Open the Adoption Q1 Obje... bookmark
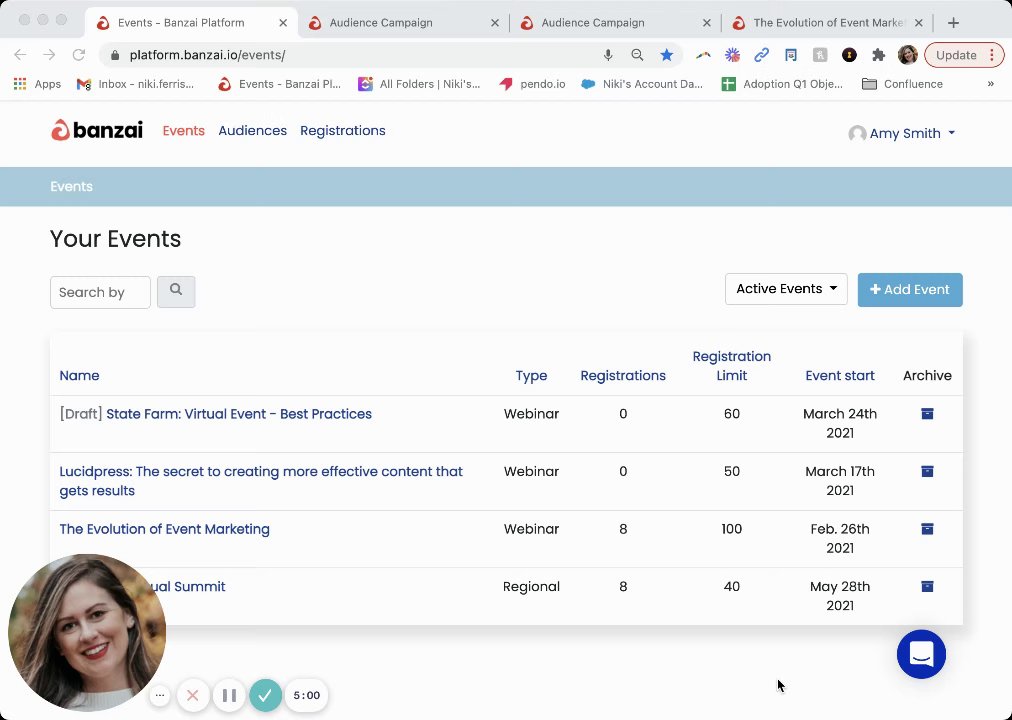This screenshot has height=720, width=1012. (x=782, y=84)
